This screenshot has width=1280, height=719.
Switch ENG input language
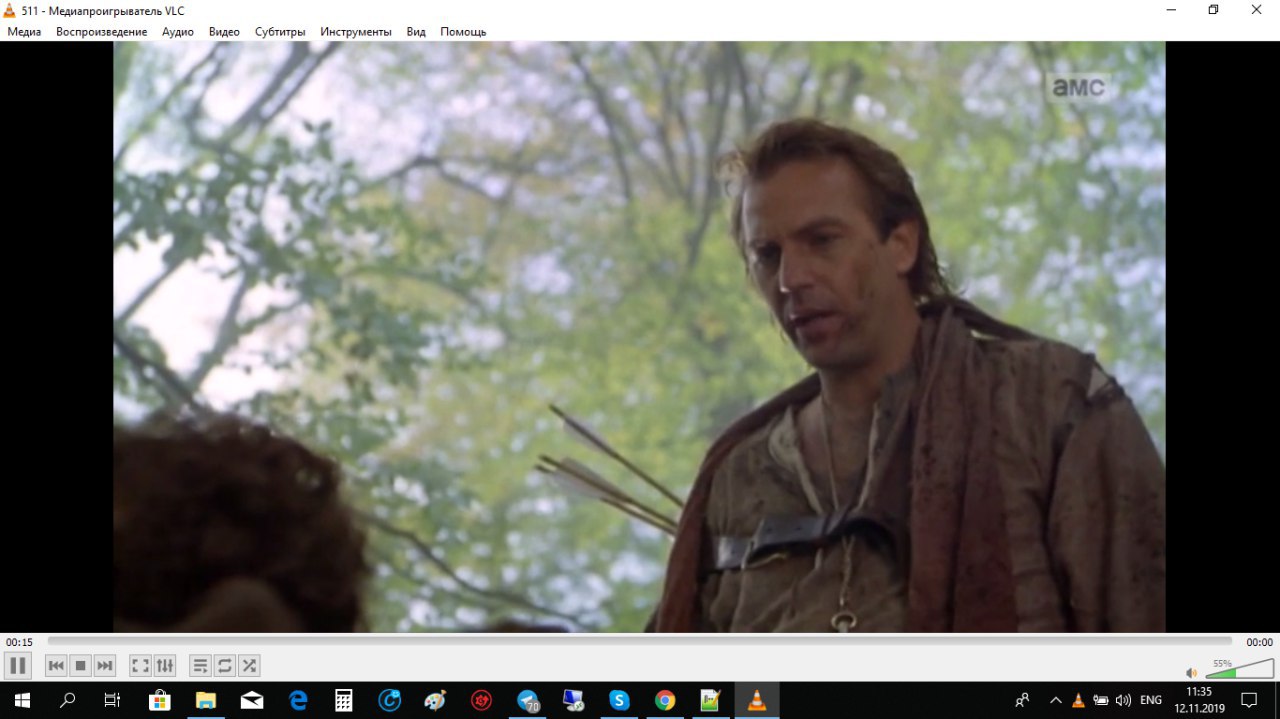click(1151, 700)
